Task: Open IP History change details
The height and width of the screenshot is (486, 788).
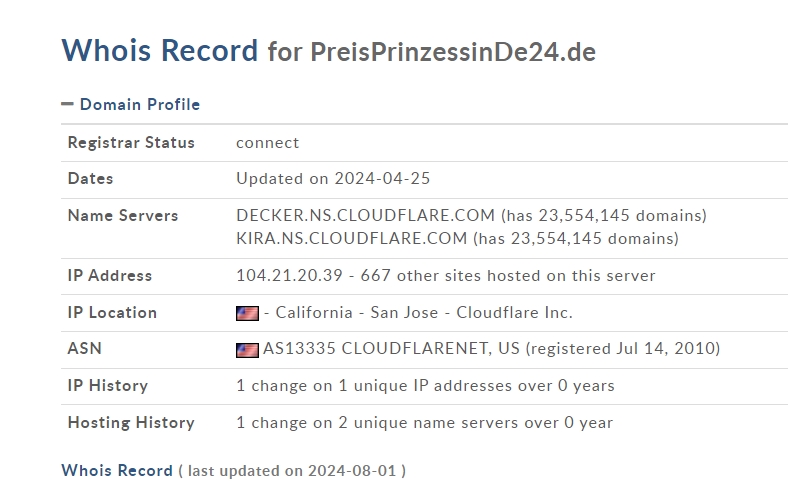Action: (425, 385)
